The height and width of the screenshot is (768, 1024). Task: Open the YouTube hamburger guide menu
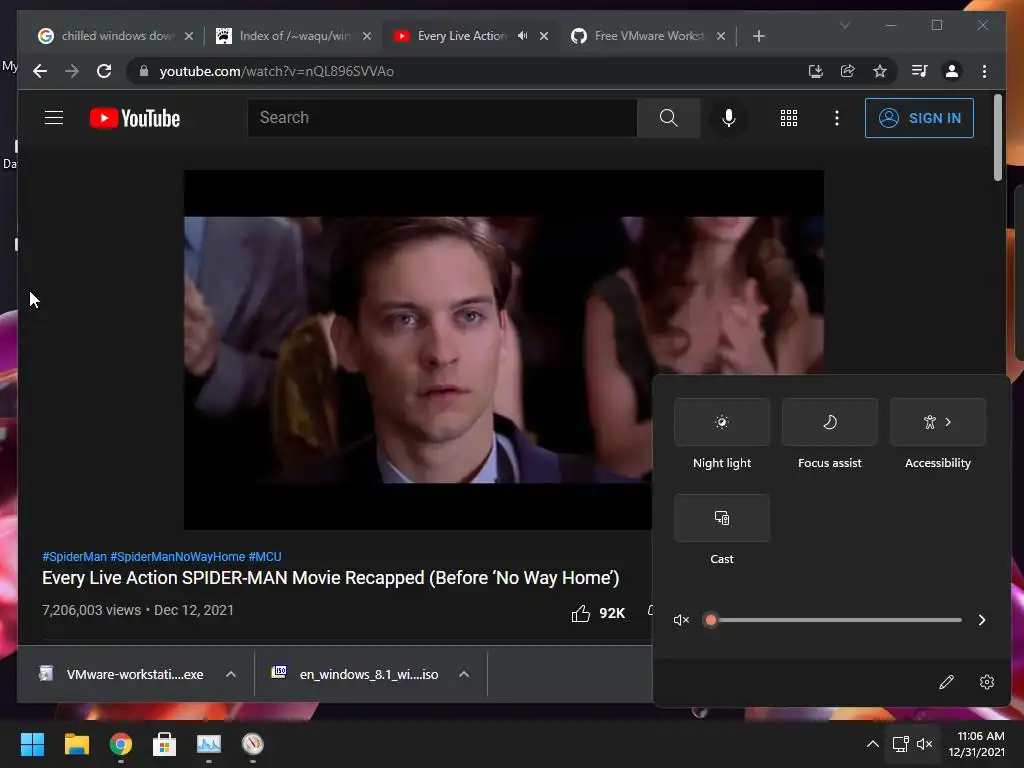pos(54,118)
